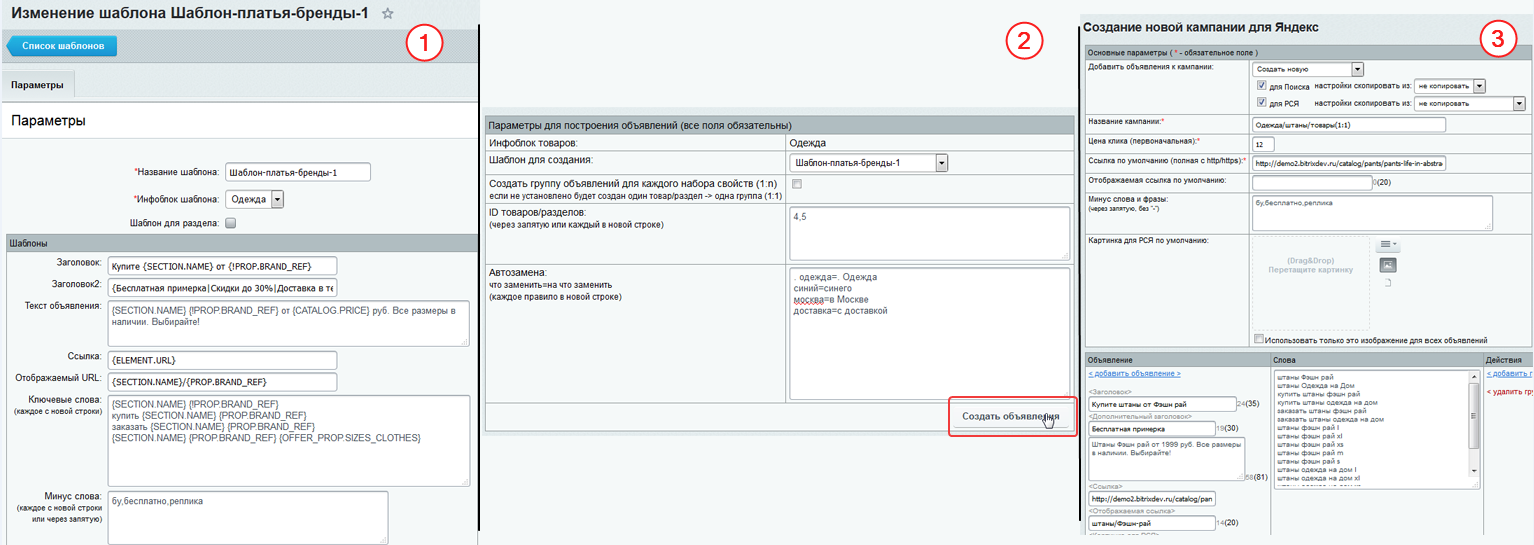Click the red удалить group link
Screen dimensions: 1534x545
pyautogui.click(x=1509, y=391)
